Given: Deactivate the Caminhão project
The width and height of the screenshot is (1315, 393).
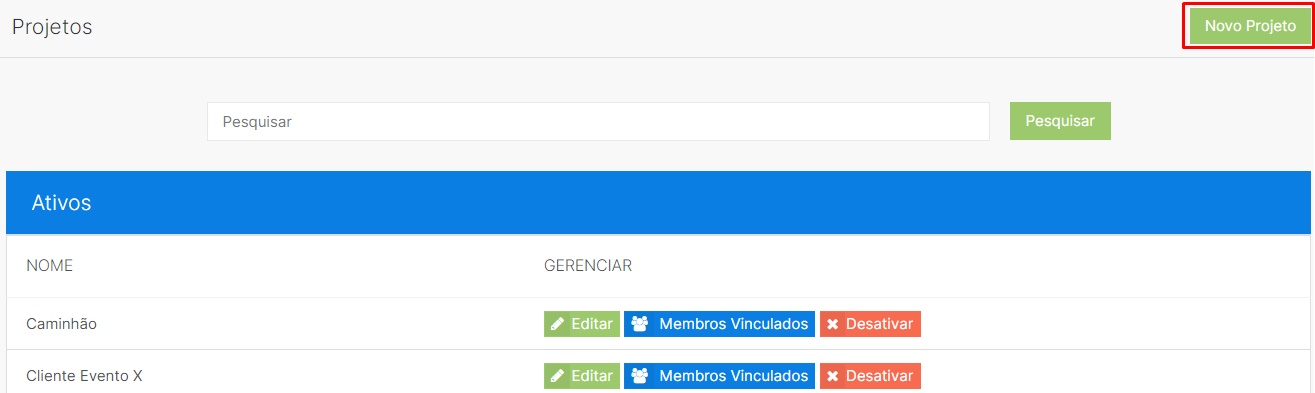Looking at the screenshot, I should pyautogui.click(x=870, y=324).
